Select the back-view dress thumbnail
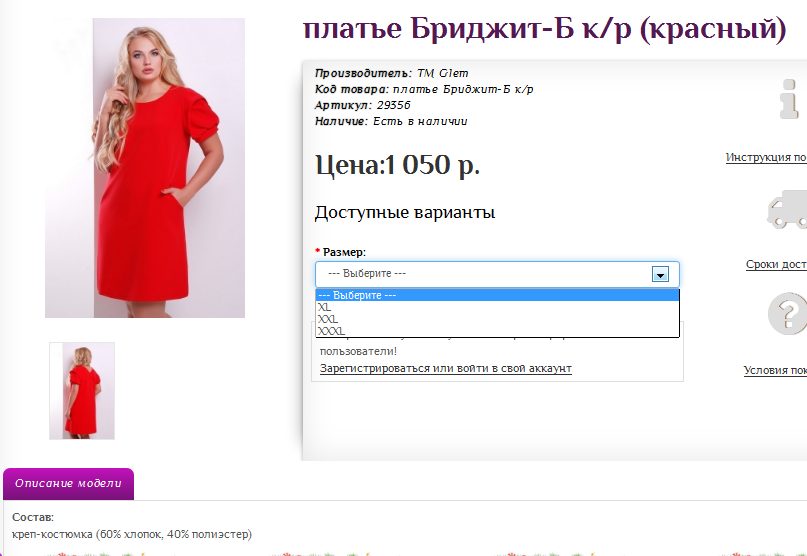The height and width of the screenshot is (556, 807). coord(82,391)
